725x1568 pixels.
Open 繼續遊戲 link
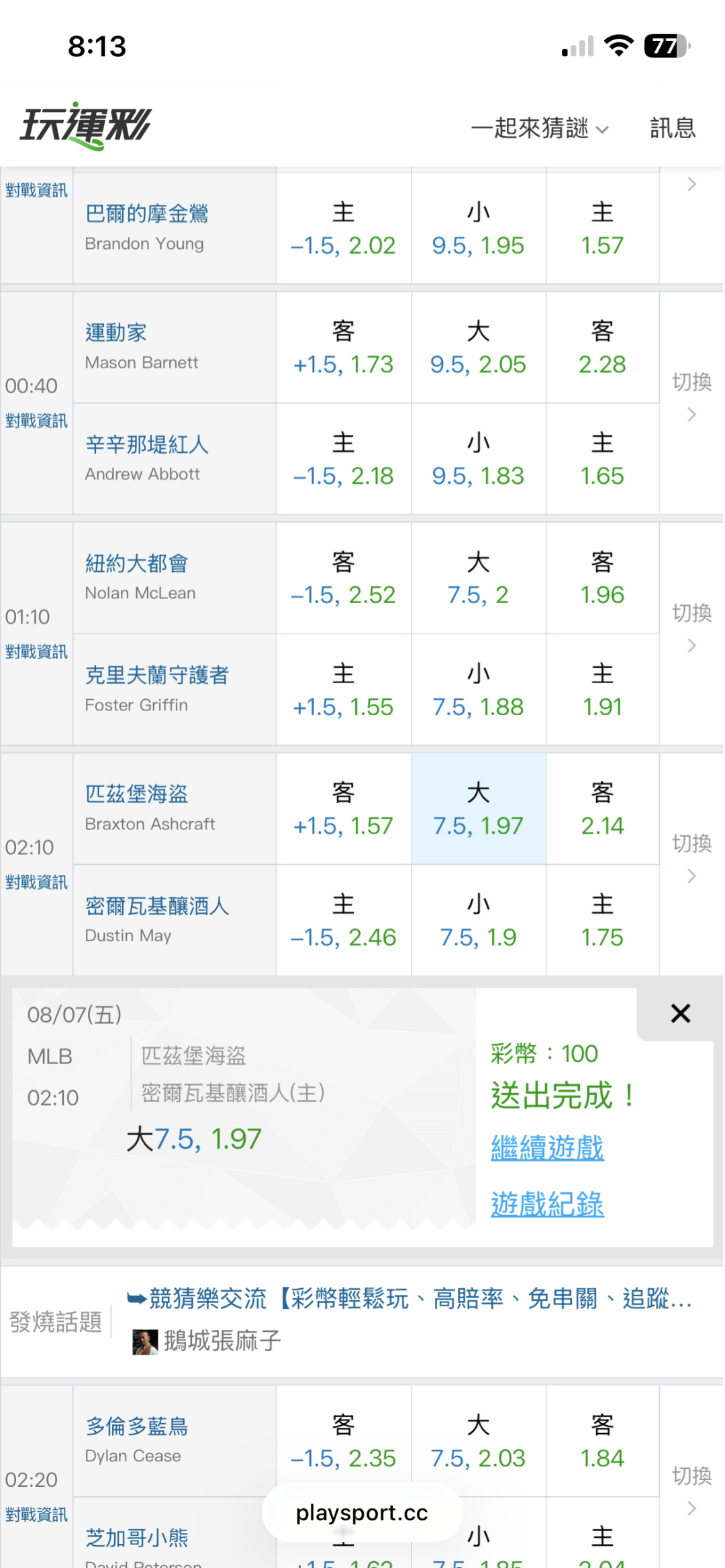[x=547, y=1148]
